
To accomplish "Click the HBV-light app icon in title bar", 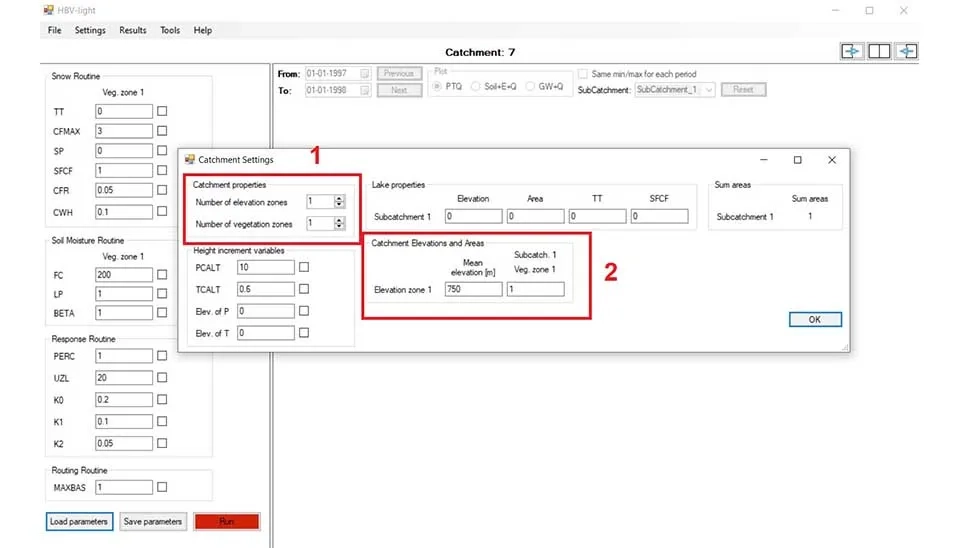I will (x=47, y=10).
